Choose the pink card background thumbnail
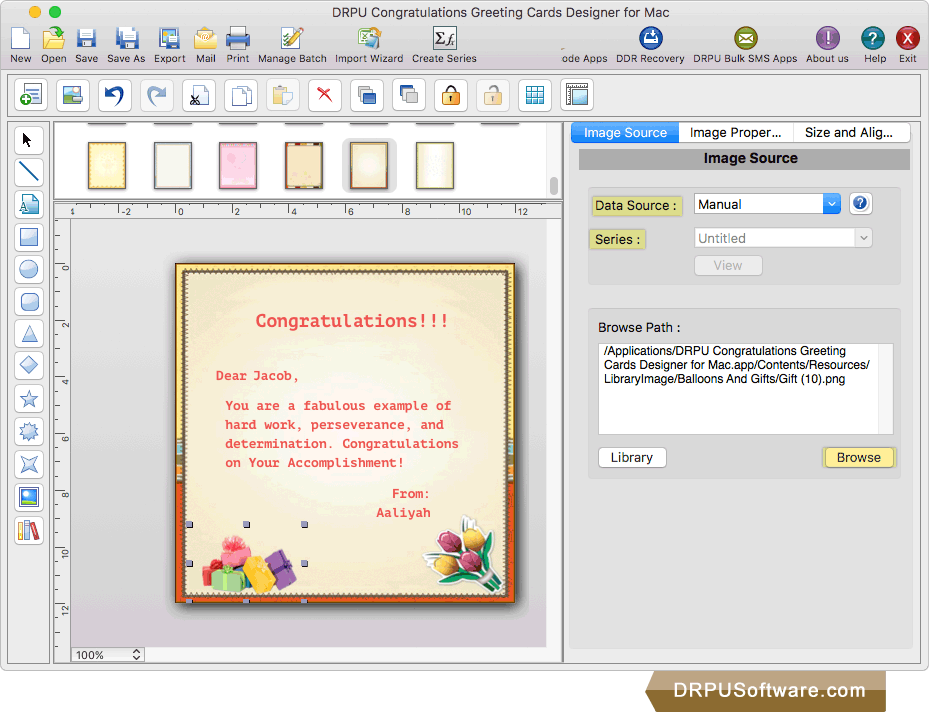The width and height of the screenshot is (929, 712). [x=238, y=166]
